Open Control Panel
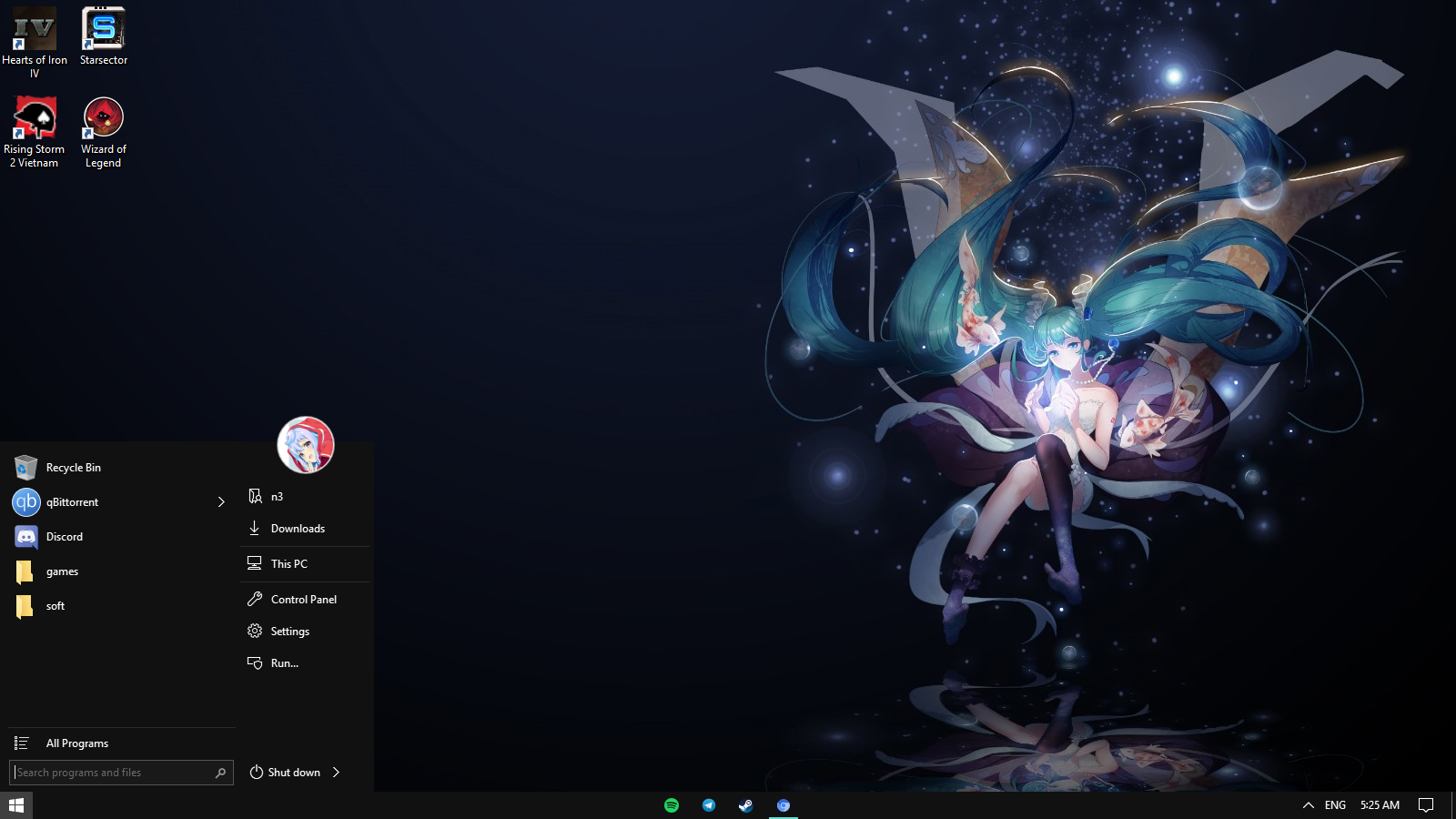The image size is (1456, 819). coord(305,600)
